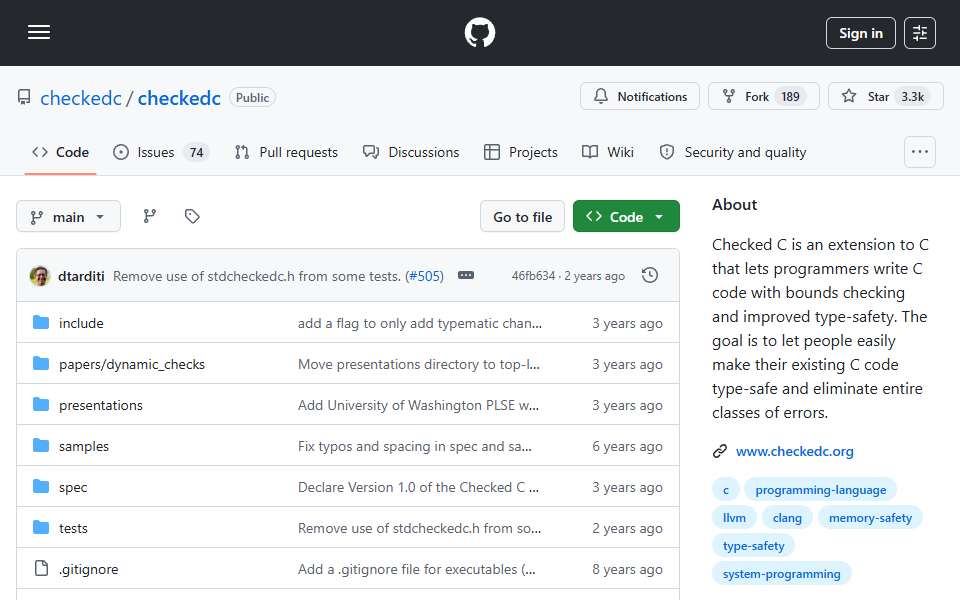This screenshot has height=600, width=960.
Task: Click the samples folder icon
Action: coord(41,446)
